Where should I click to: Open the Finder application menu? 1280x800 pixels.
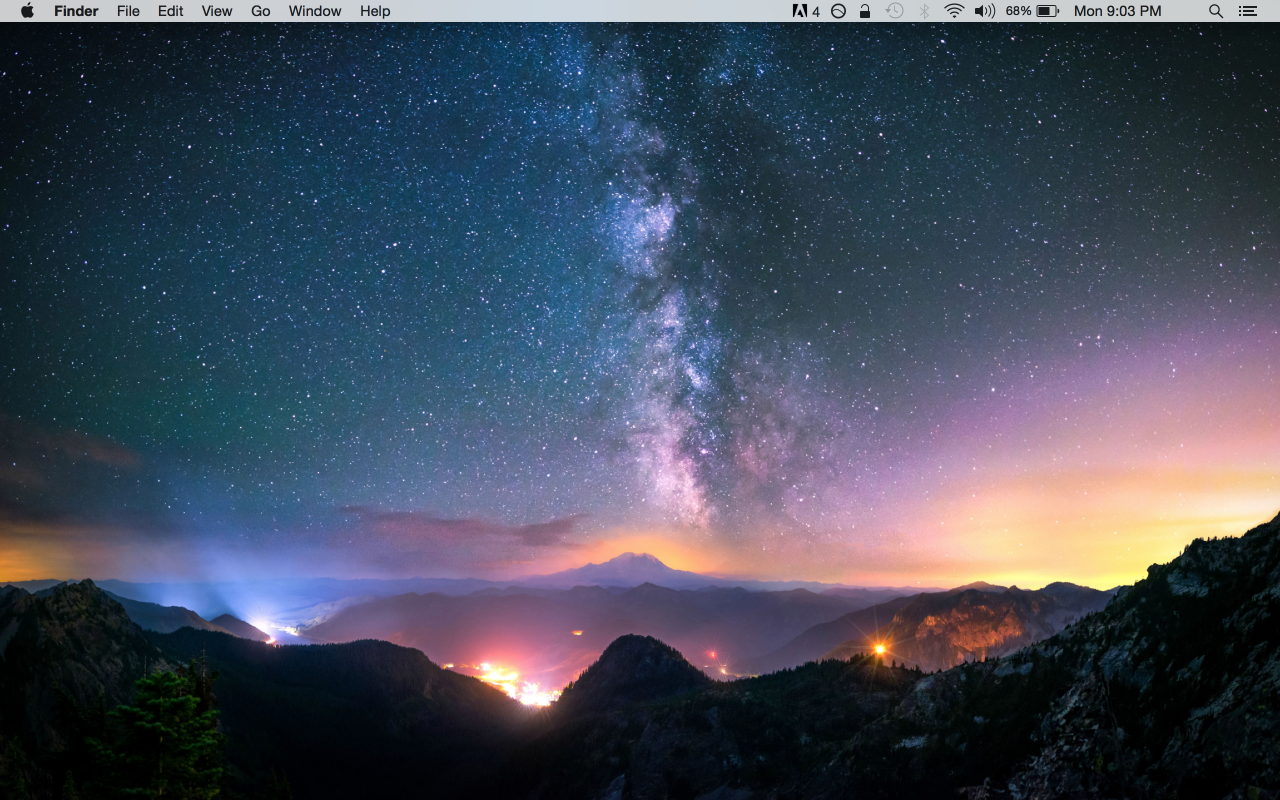pos(76,11)
